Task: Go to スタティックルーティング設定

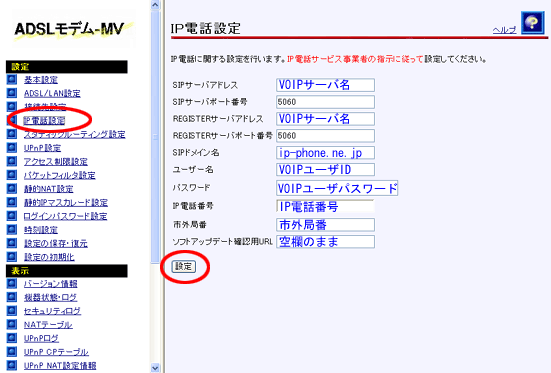Action: pyautogui.click(x=74, y=134)
